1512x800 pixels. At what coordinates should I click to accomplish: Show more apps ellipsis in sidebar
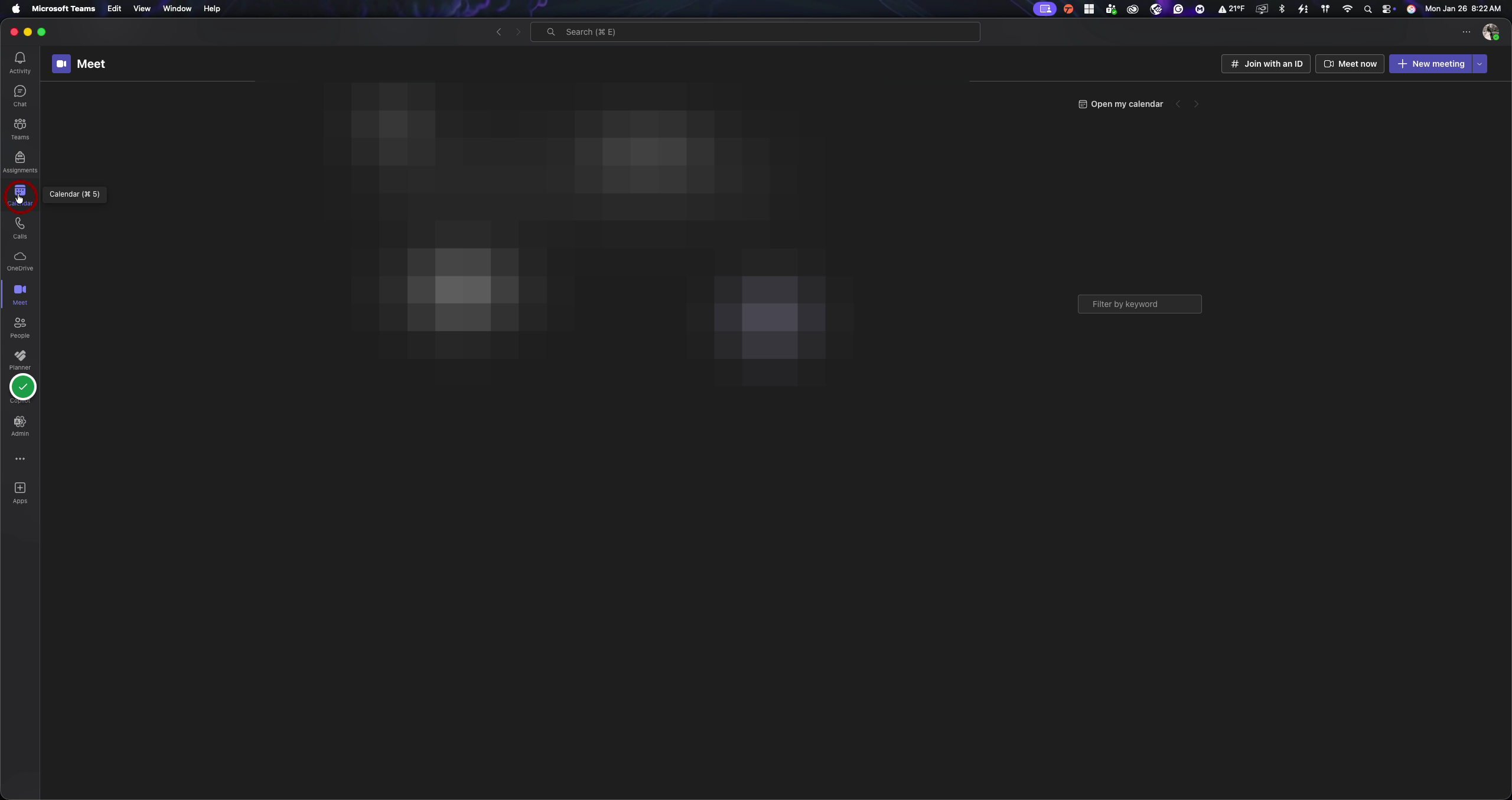tap(19, 459)
